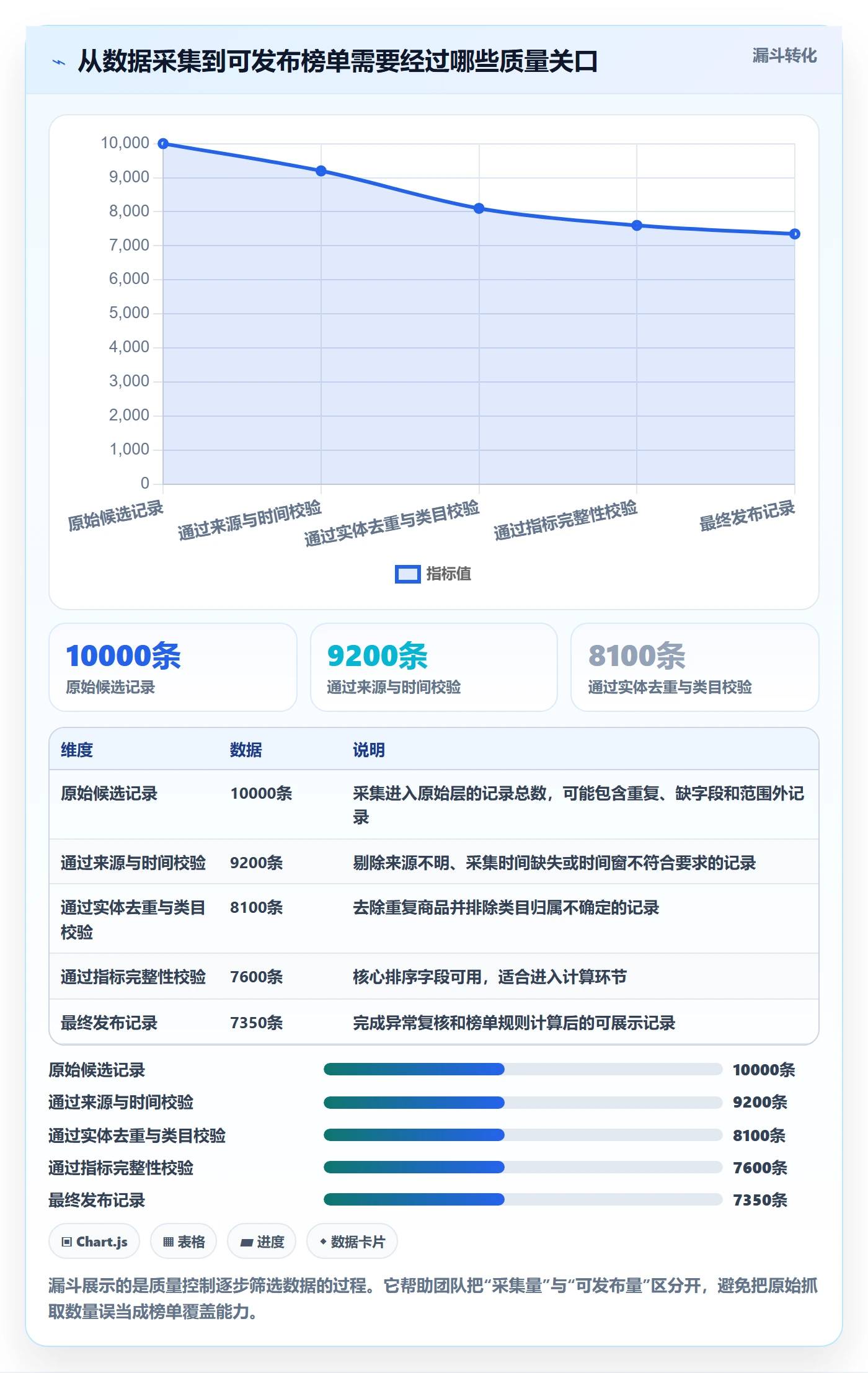Click the 最终发布记录 chart data point
Image resolution: width=868 pixels, height=1373 pixels.
[x=795, y=234]
